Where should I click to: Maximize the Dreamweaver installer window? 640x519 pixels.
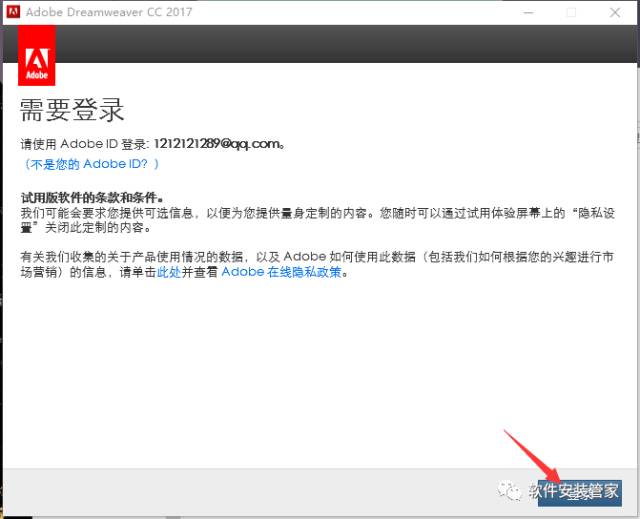[571, 12]
